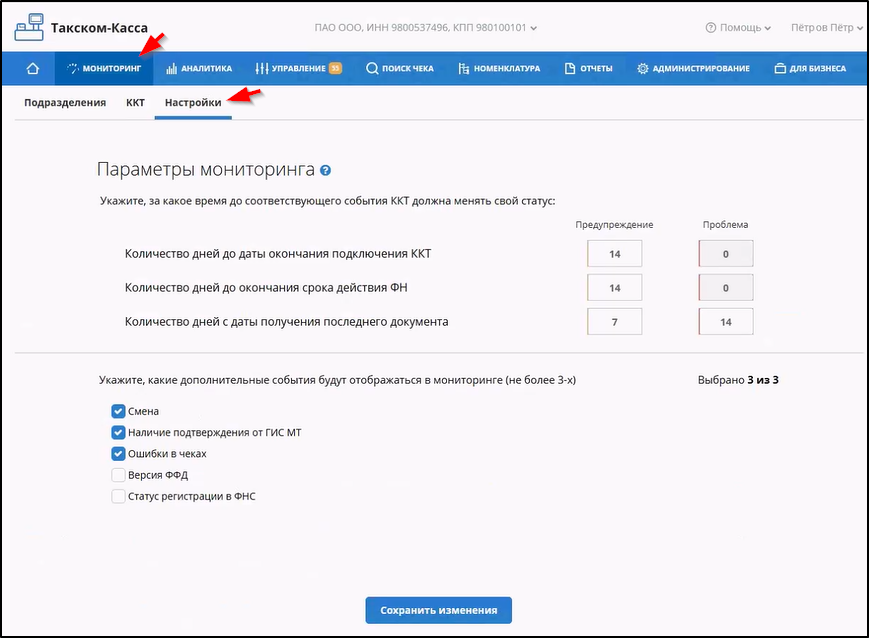Click the Аналитика bar chart icon
The height and width of the screenshot is (638, 869).
pos(171,68)
